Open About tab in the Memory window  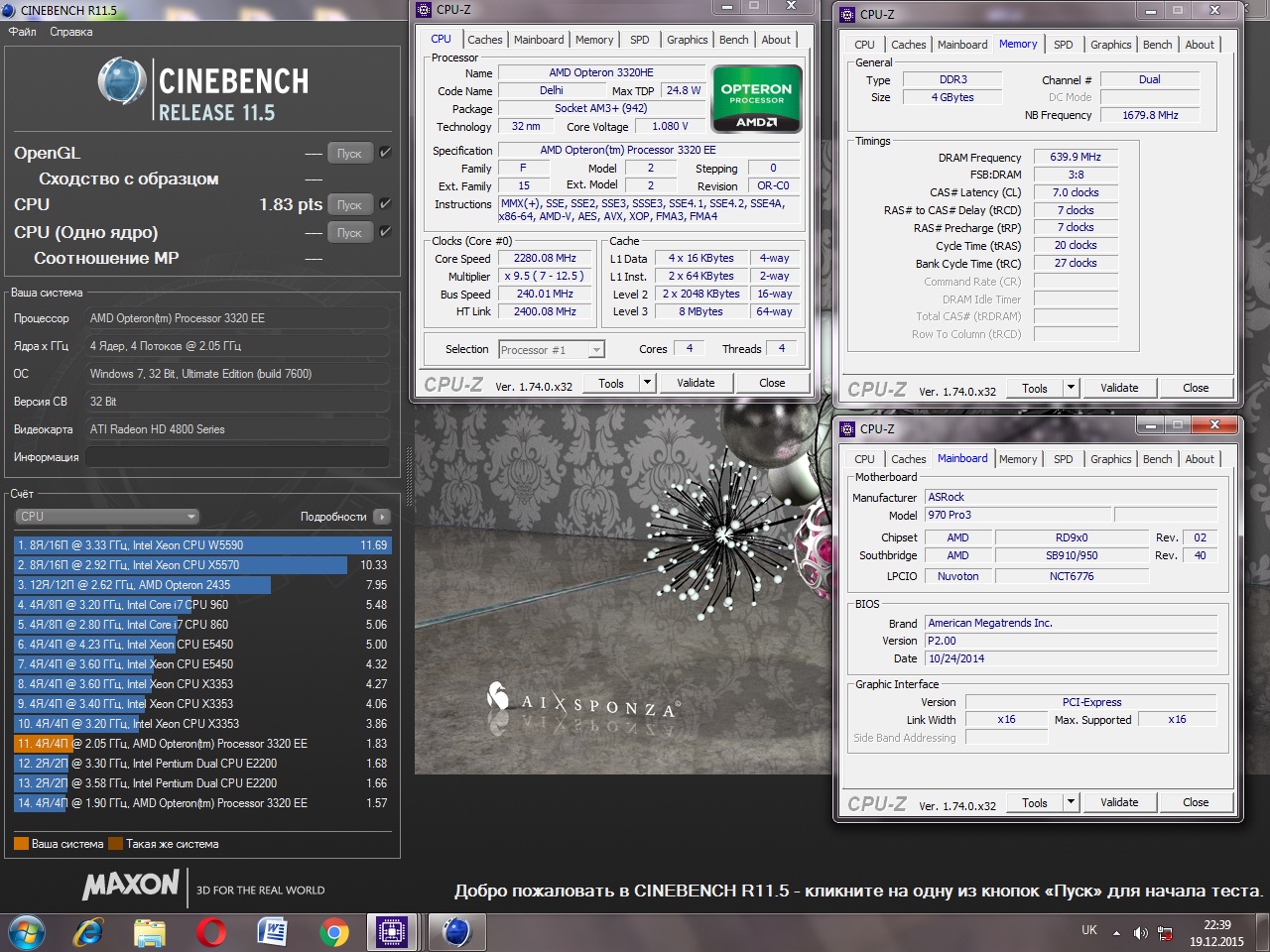click(x=1200, y=45)
